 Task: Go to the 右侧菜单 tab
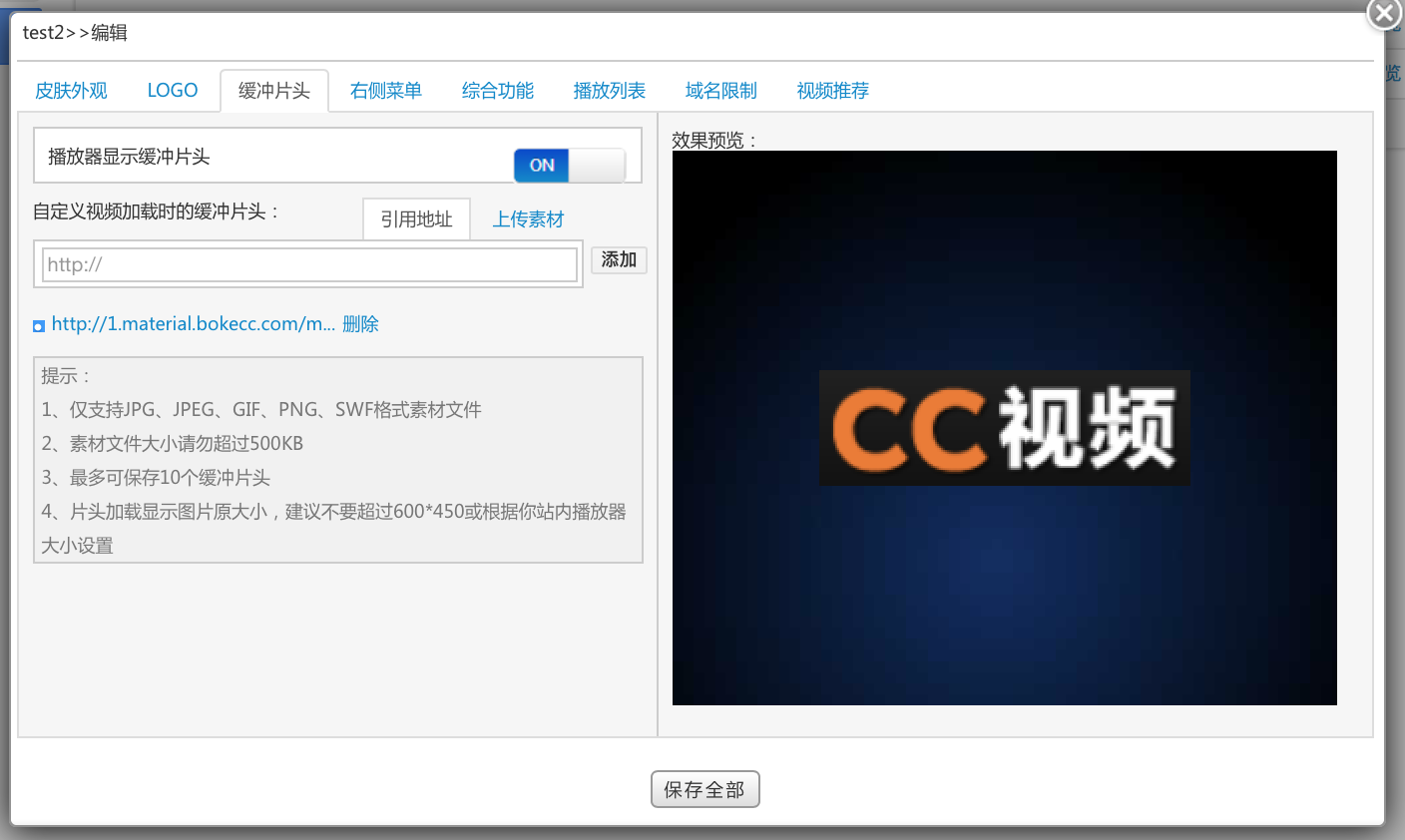(x=386, y=91)
